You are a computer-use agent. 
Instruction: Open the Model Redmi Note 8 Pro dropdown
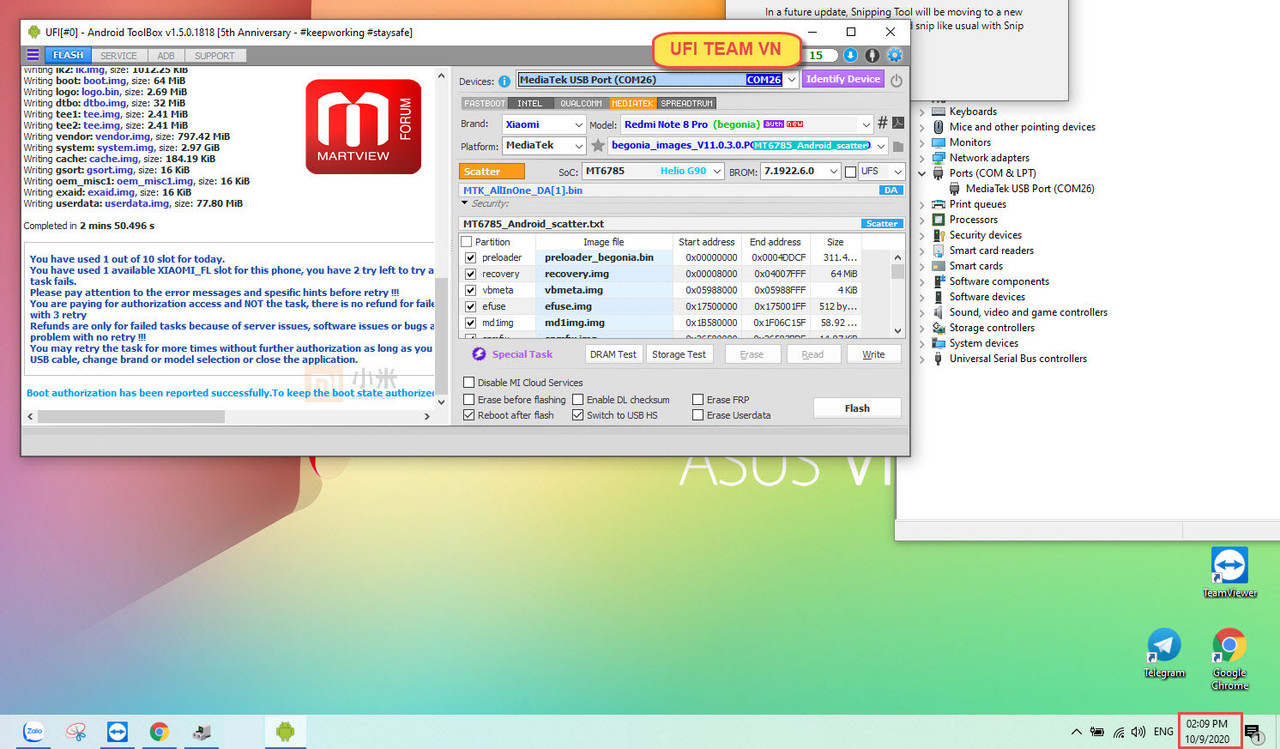865,124
